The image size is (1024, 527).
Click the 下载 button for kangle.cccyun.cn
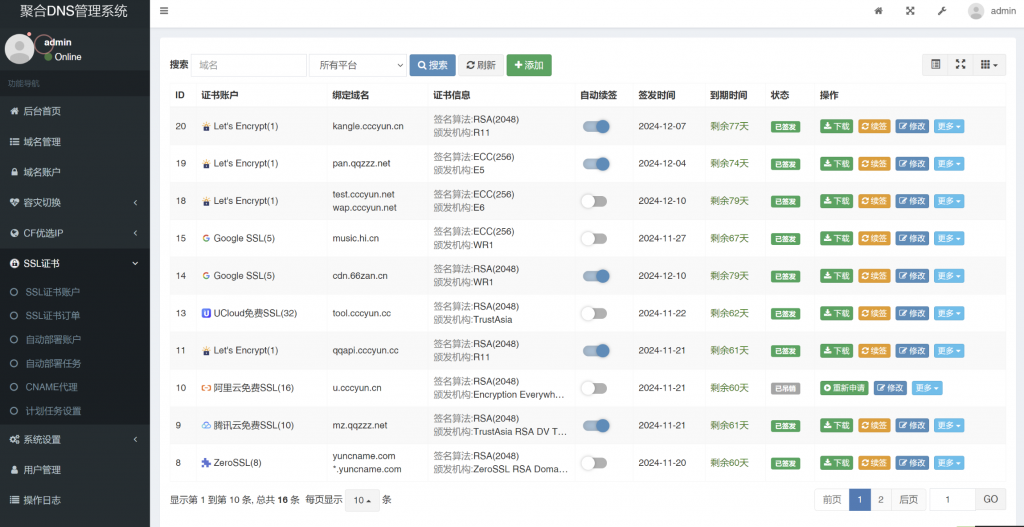click(837, 126)
